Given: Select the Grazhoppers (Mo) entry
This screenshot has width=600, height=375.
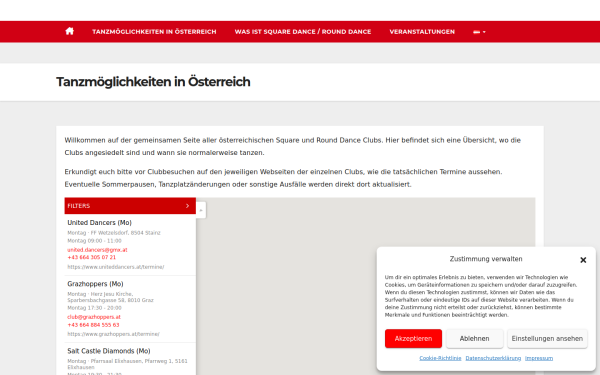Looking at the screenshot, I should pyautogui.click(x=95, y=284).
